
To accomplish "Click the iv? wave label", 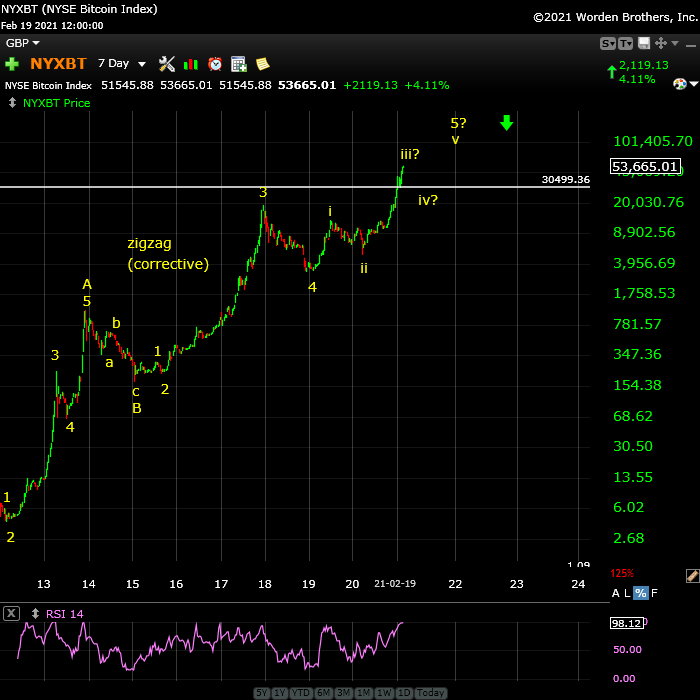I will click(x=428, y=200).
